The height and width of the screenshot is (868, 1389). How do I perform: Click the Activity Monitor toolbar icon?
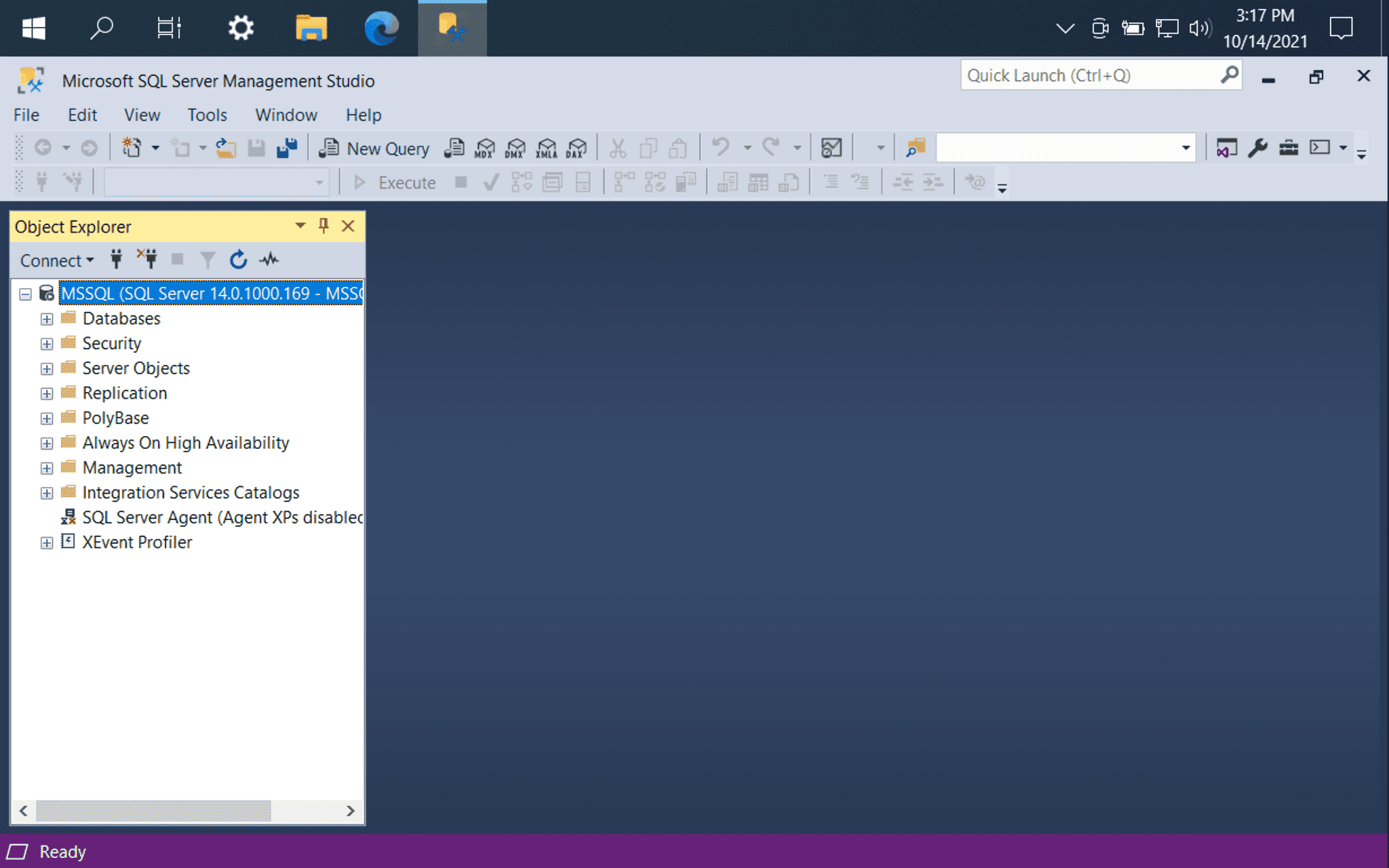(x=831, y=148)
